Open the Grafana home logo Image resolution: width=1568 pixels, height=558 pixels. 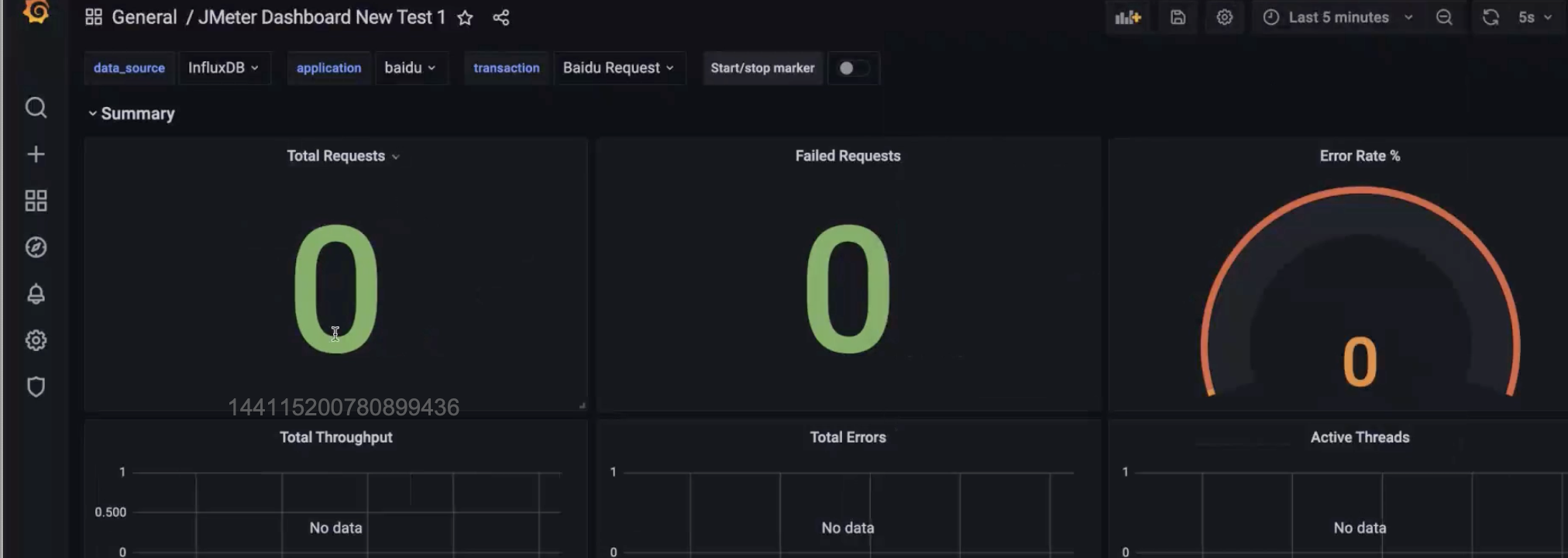pyautogui.click(x=36, y=11)
